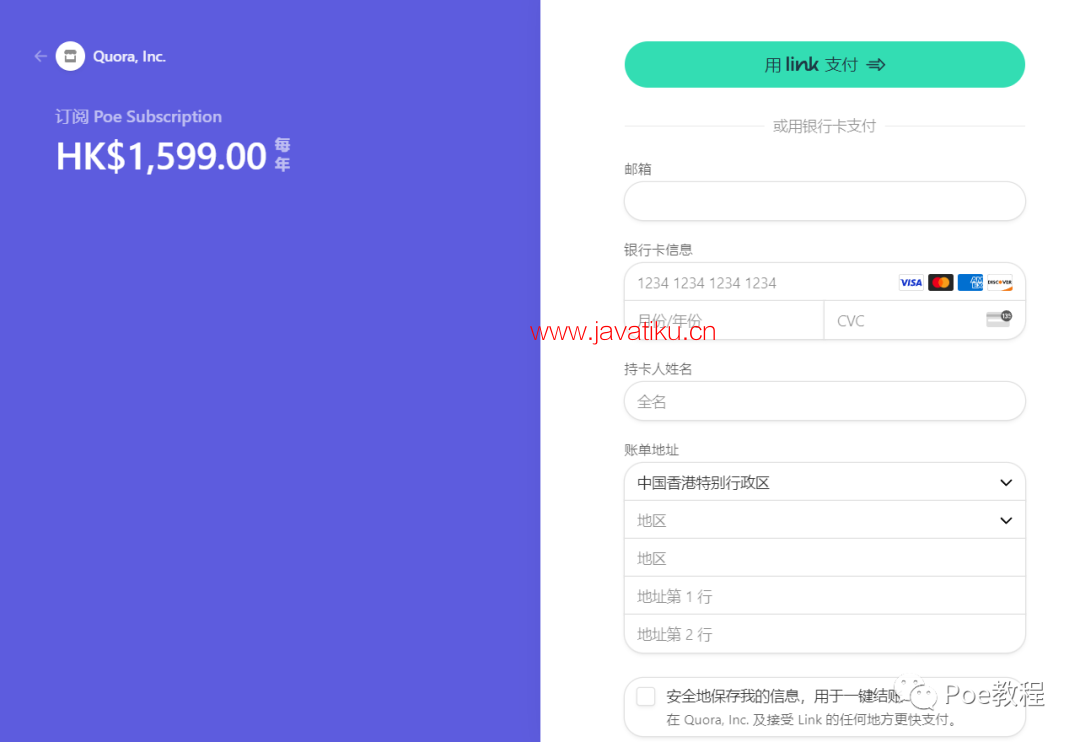Click the 地址第 2 行 address field
This screenshot has width=1080, height=742.
click(x=824, y=634)
